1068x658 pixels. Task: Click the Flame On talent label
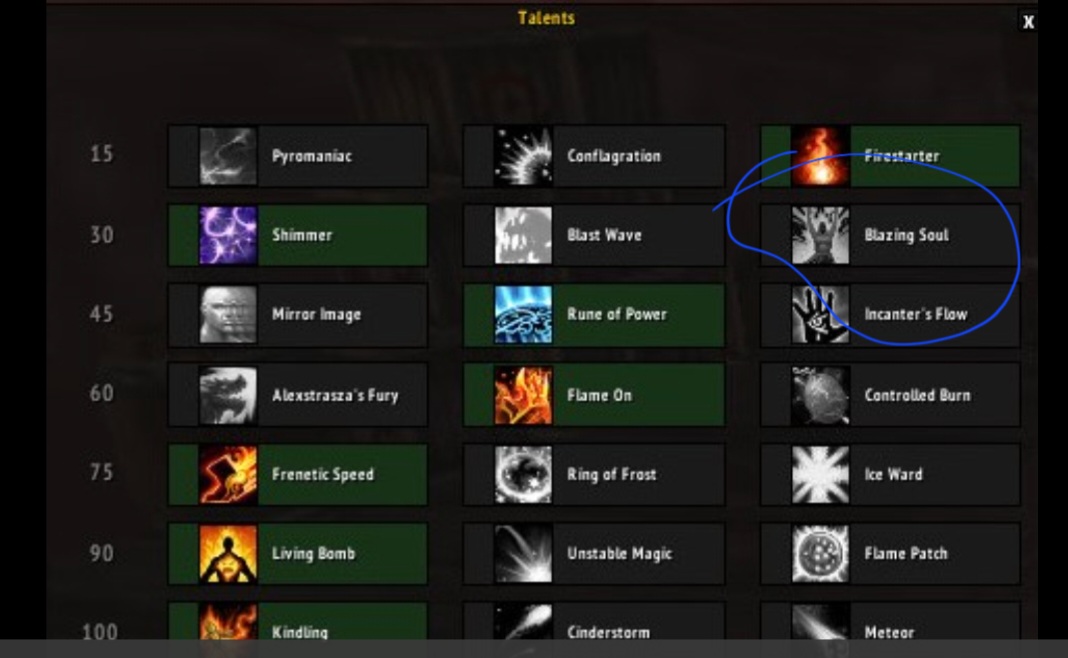point(599,395)
